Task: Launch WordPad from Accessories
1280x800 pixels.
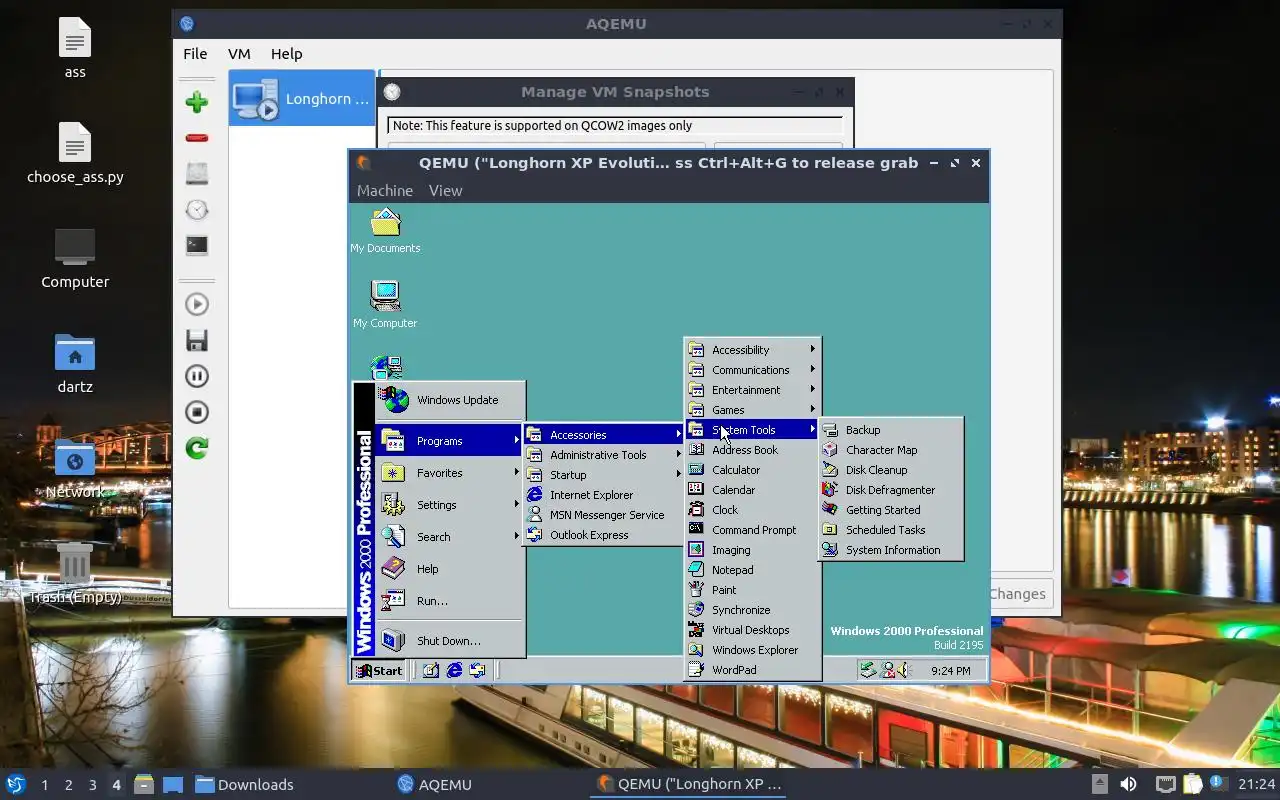Action: [x=752, y=670]
